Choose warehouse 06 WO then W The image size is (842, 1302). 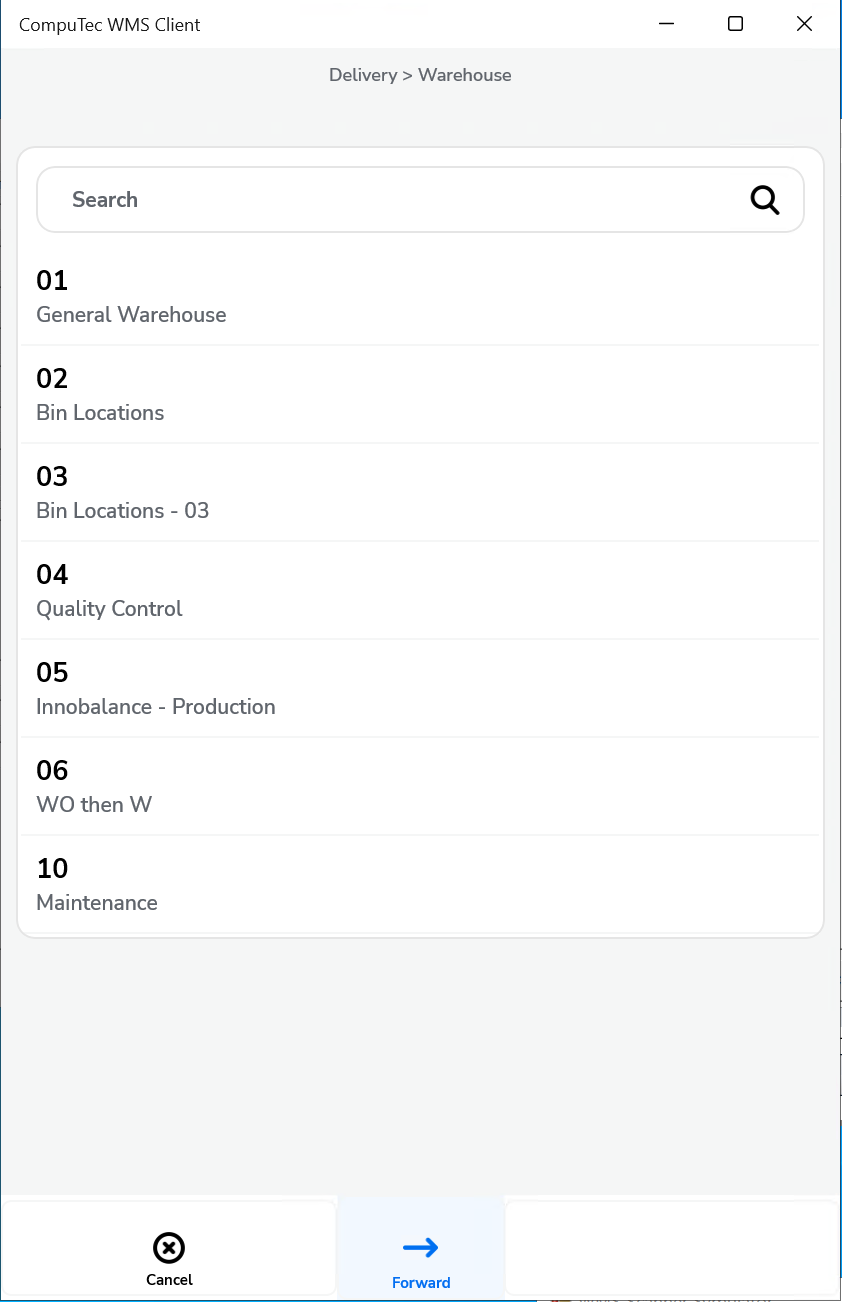coord(420,787)
